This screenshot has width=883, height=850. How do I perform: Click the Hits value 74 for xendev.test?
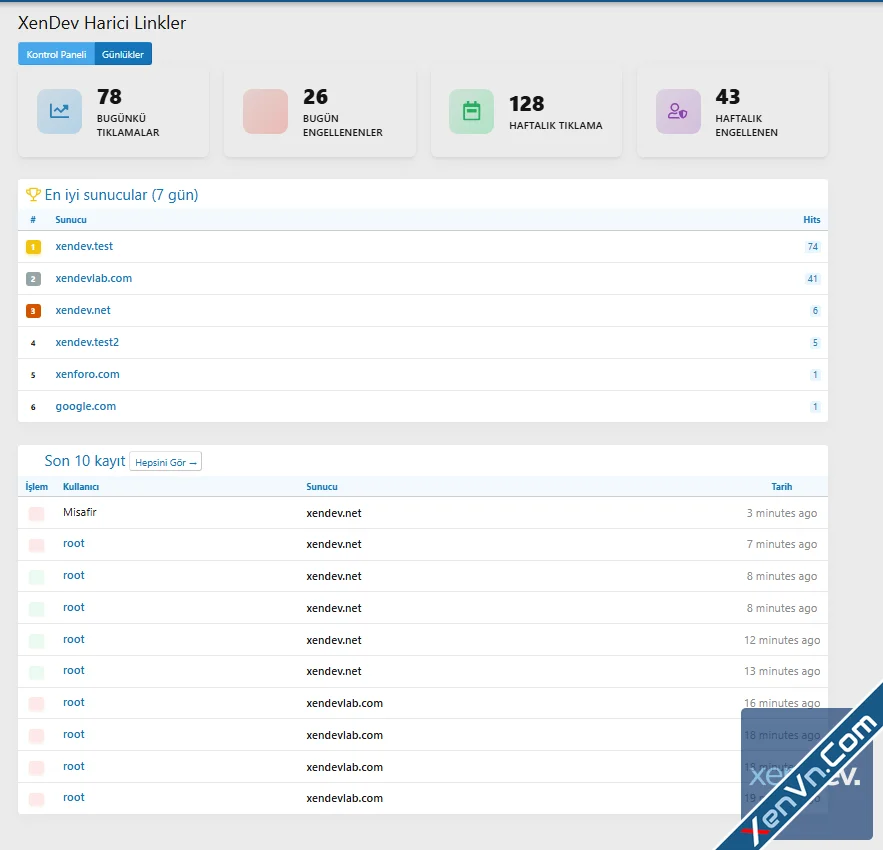click(x=812, y=246)
